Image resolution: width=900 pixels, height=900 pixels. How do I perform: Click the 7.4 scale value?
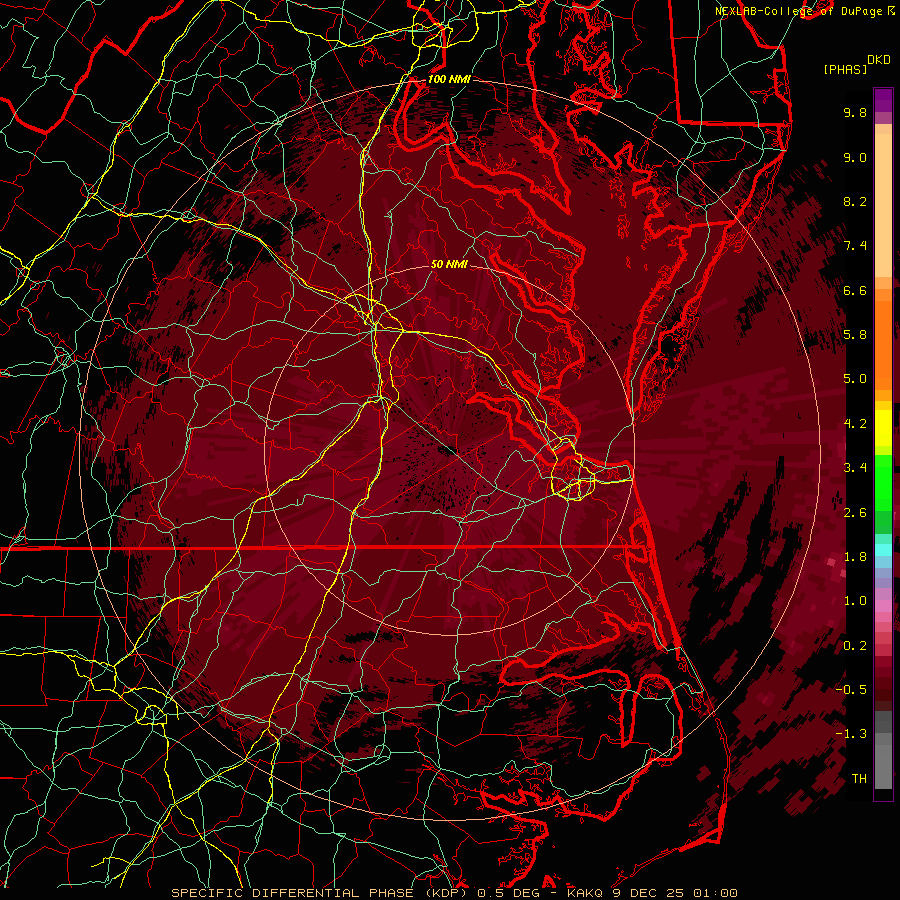pos(855,246)
